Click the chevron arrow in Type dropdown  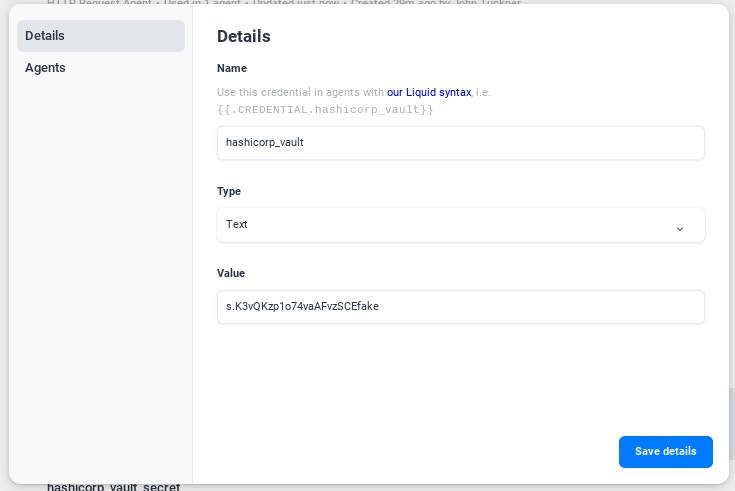(x=680, y=228)
